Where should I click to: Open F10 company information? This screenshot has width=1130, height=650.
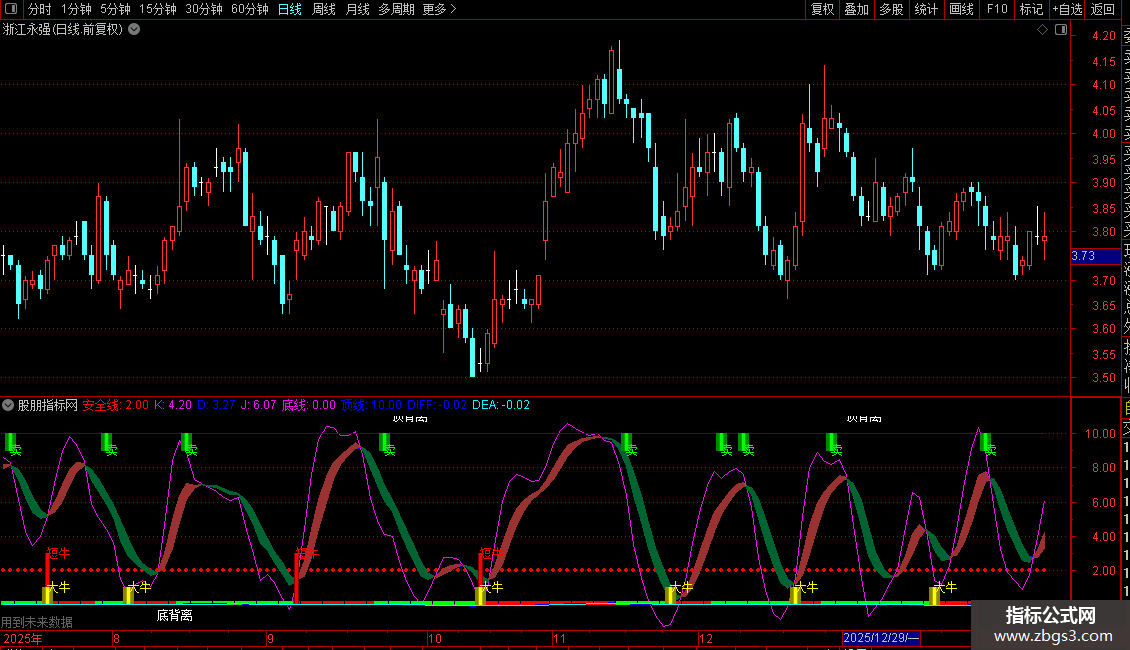pyautogui.click(x=996, y=10)
